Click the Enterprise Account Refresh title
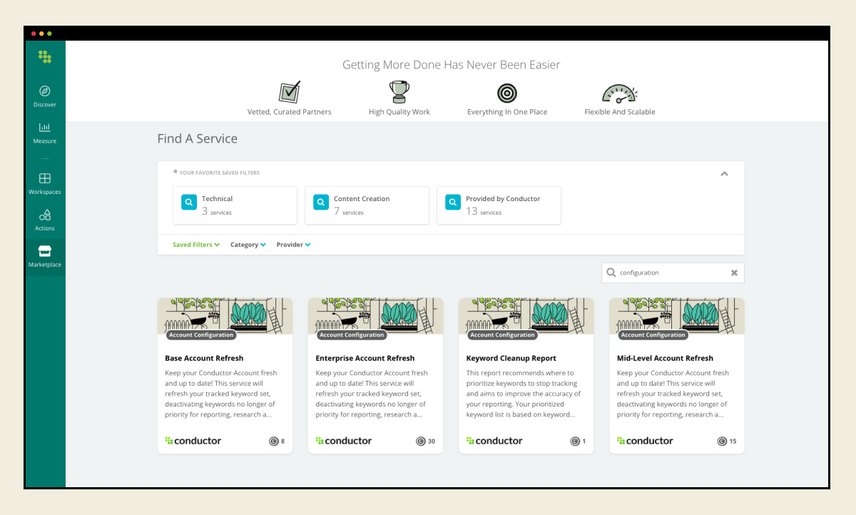Image resolution: width=856 pixels, height=515 pixels. coord(365,358)
